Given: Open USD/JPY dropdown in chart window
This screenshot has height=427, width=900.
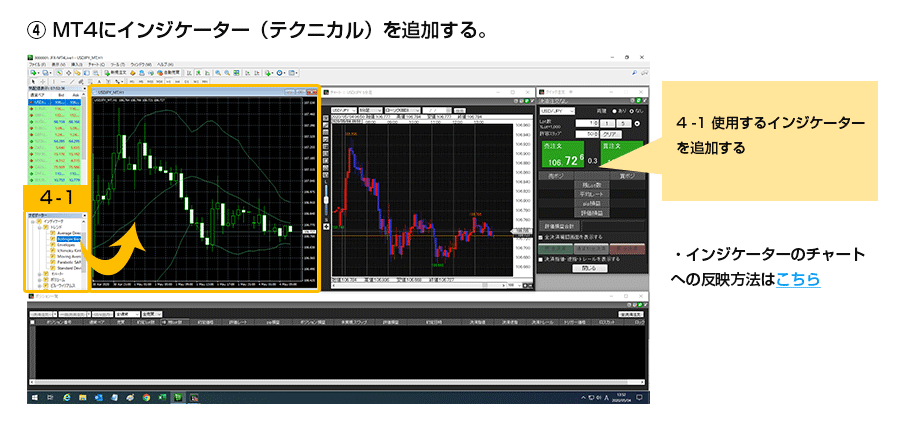Looking at the screenshot, I should click(x=344, y=110).
